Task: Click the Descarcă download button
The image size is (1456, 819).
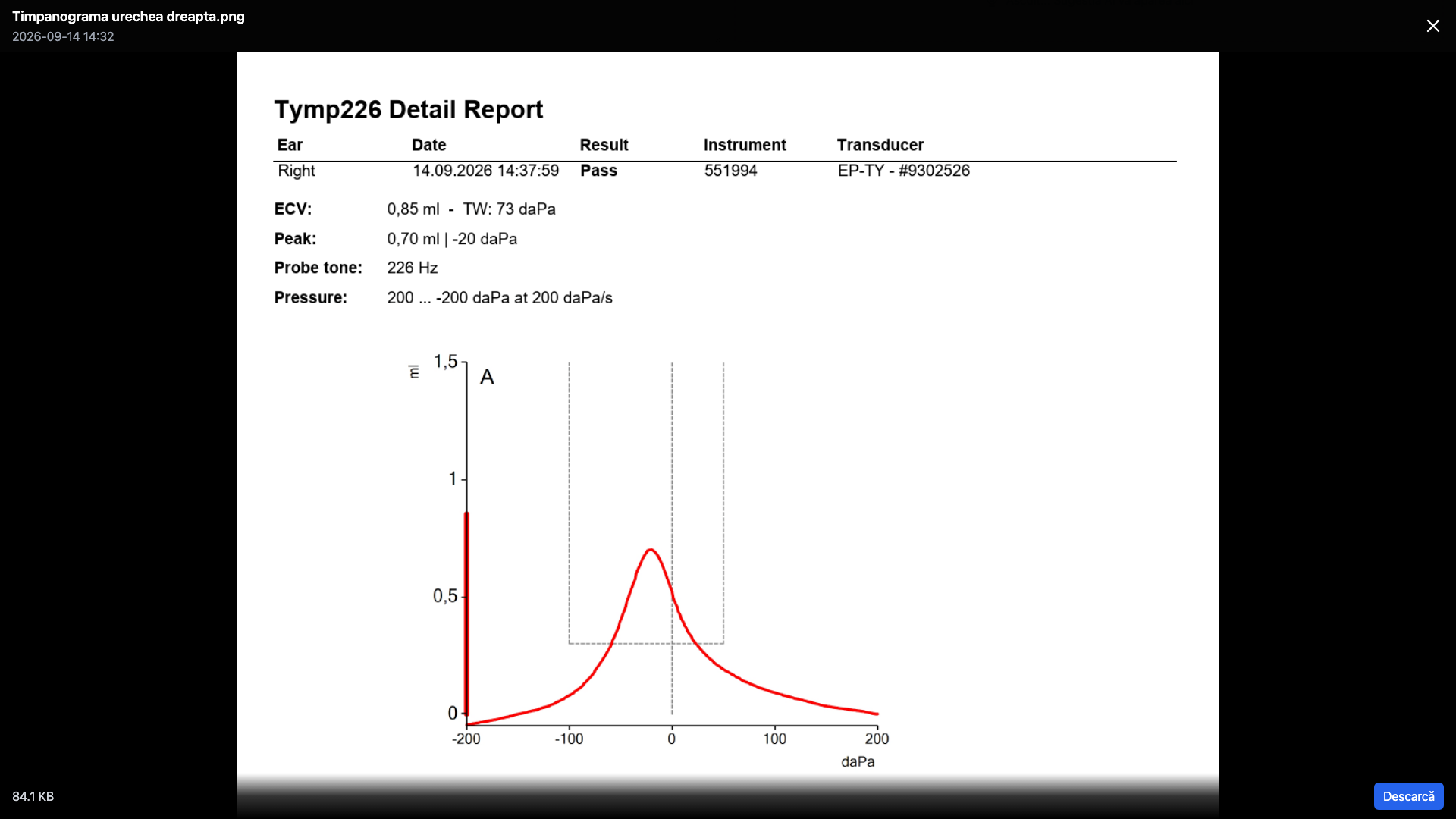Action: click(1408, 796)
